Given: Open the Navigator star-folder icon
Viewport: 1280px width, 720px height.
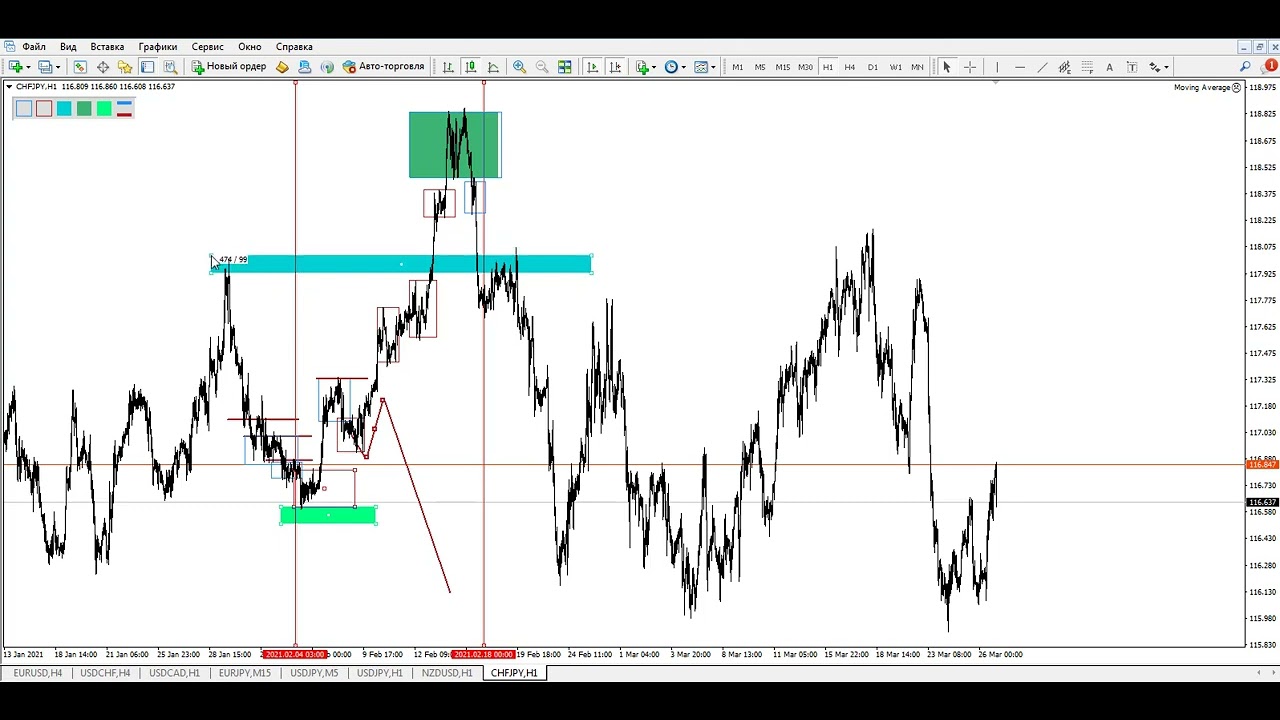Looking at the screenshot, I should (x=125, y=67).
